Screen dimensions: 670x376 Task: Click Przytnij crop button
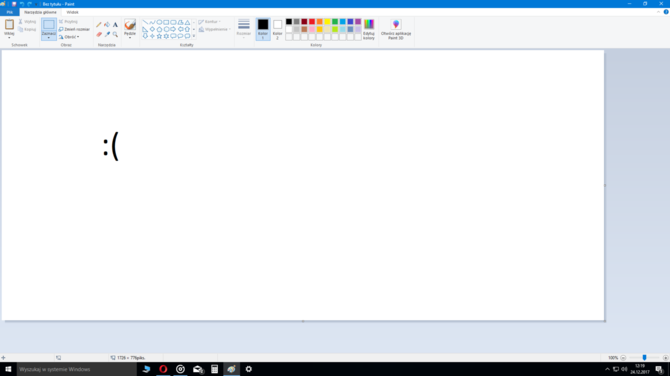pos(68,21)
